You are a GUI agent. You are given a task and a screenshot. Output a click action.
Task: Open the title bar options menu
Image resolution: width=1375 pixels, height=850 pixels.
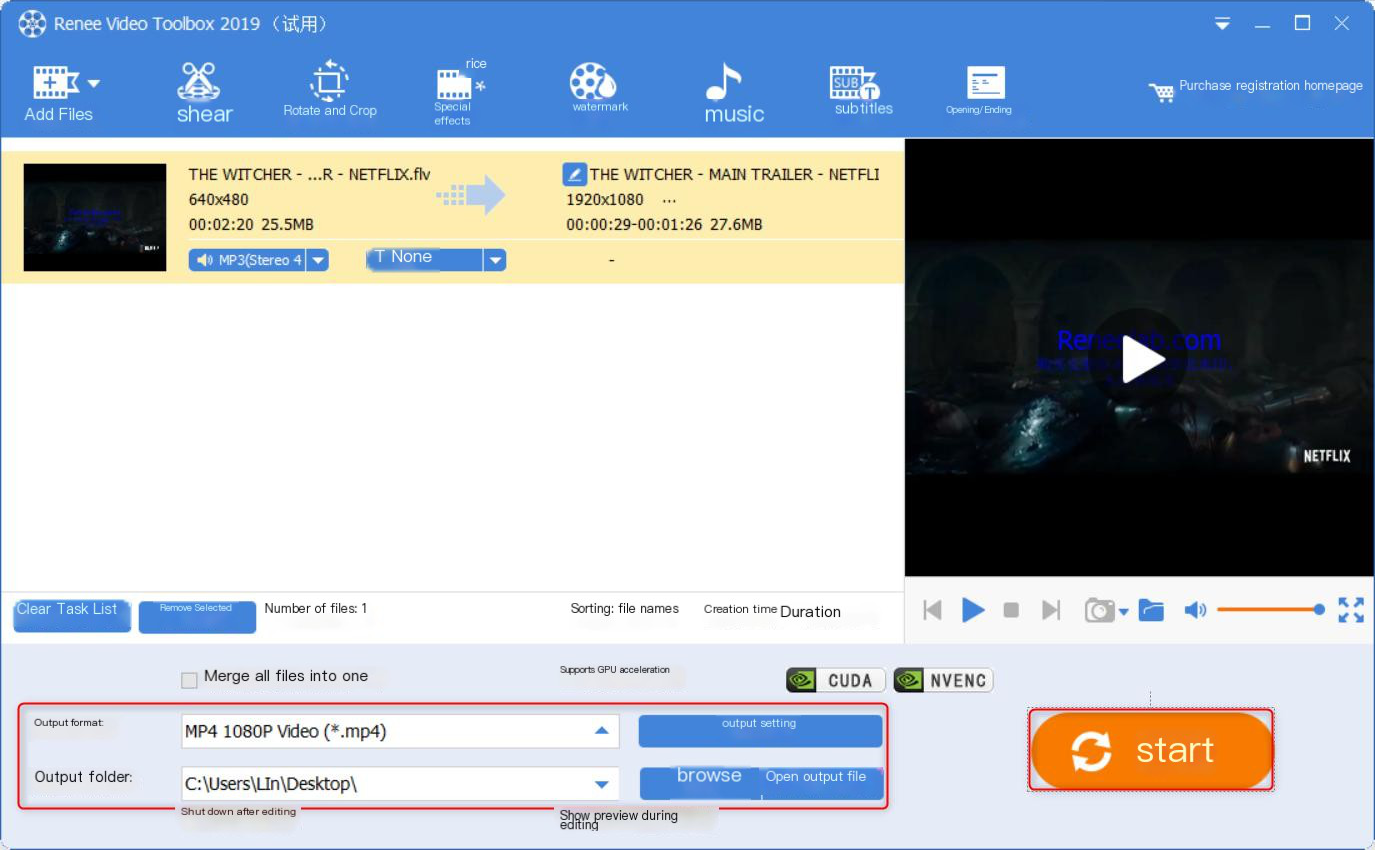(x=1222, y=24)
